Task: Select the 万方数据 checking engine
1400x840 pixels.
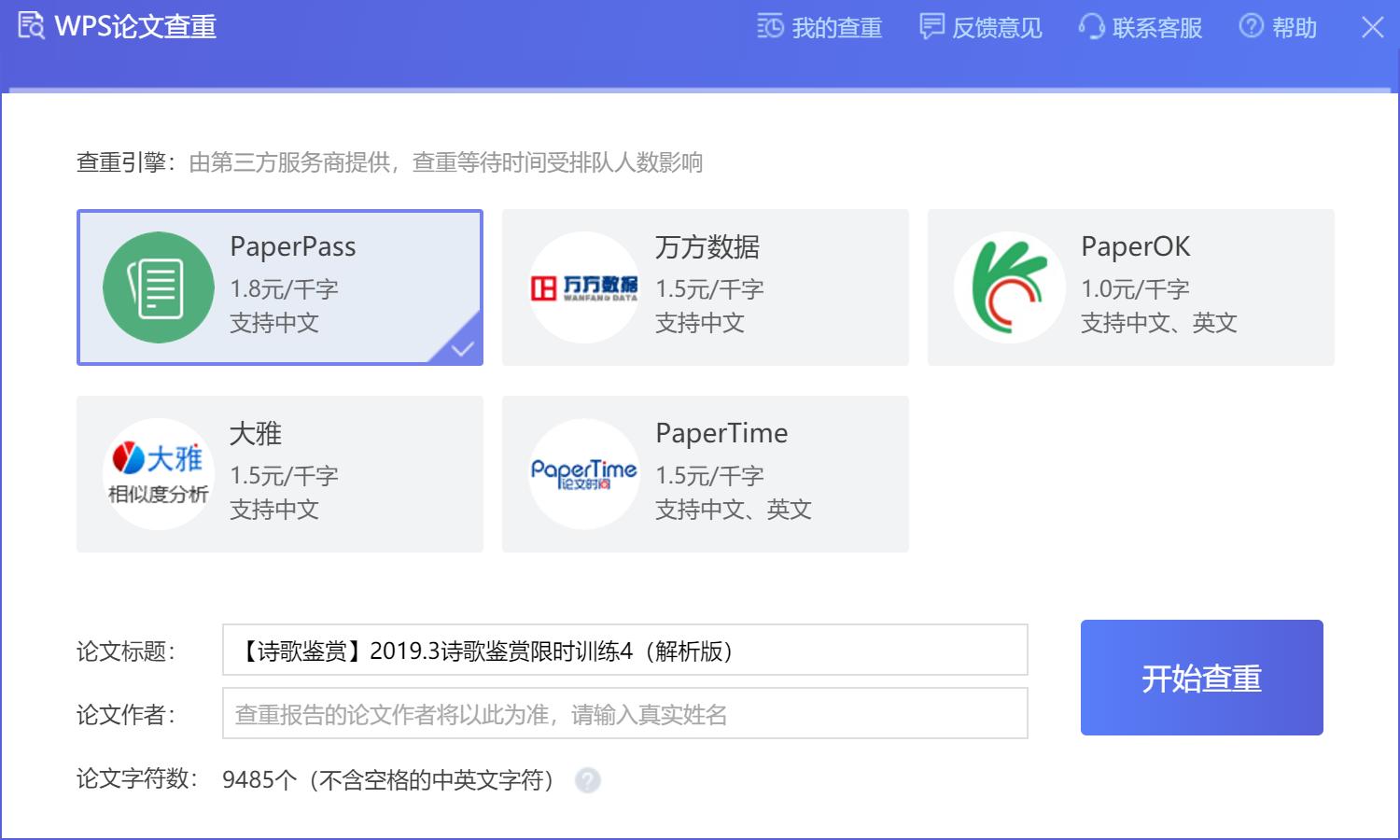Action: [x=706, y=287]
